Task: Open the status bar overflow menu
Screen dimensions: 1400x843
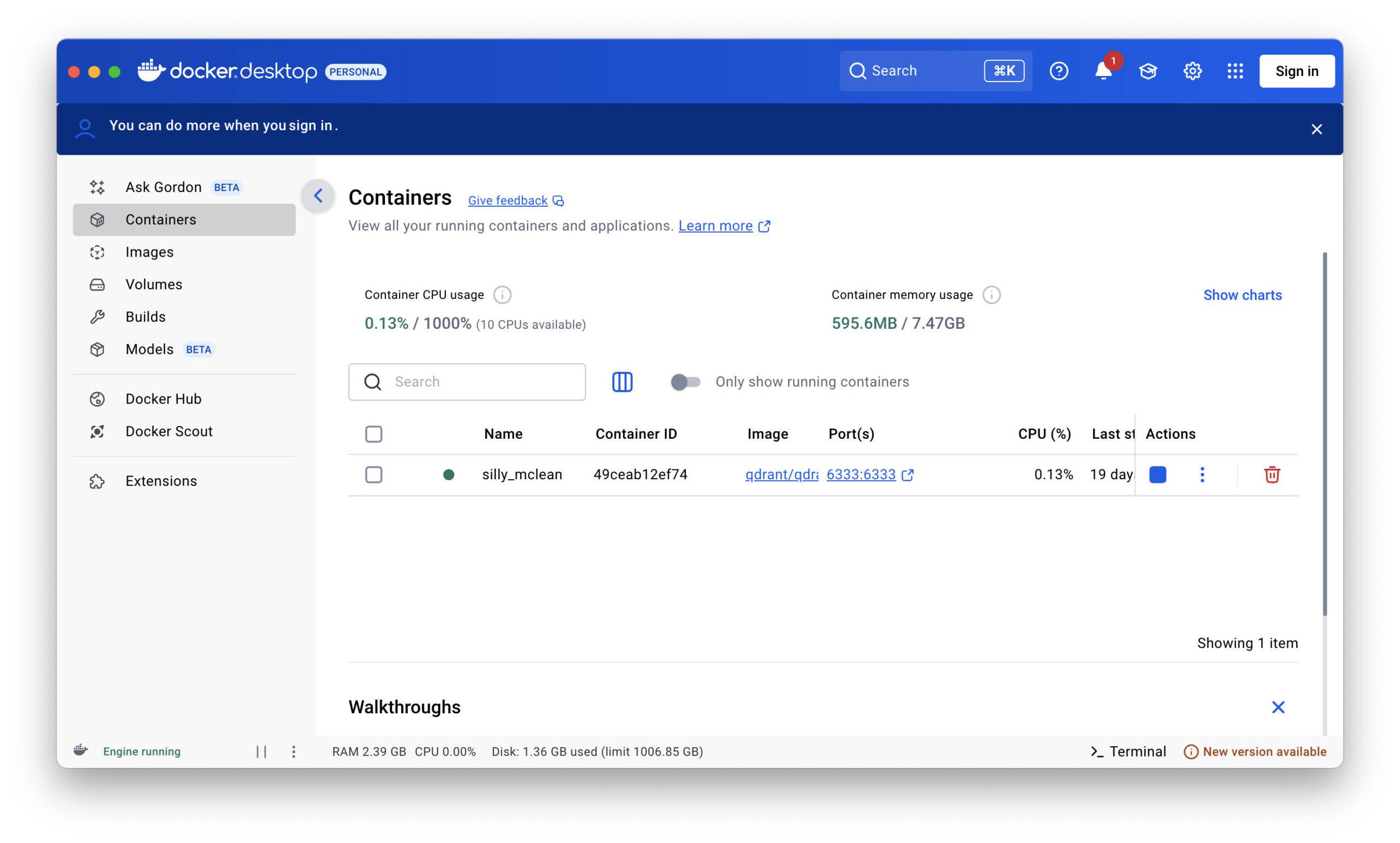Action: click(294, 751)
